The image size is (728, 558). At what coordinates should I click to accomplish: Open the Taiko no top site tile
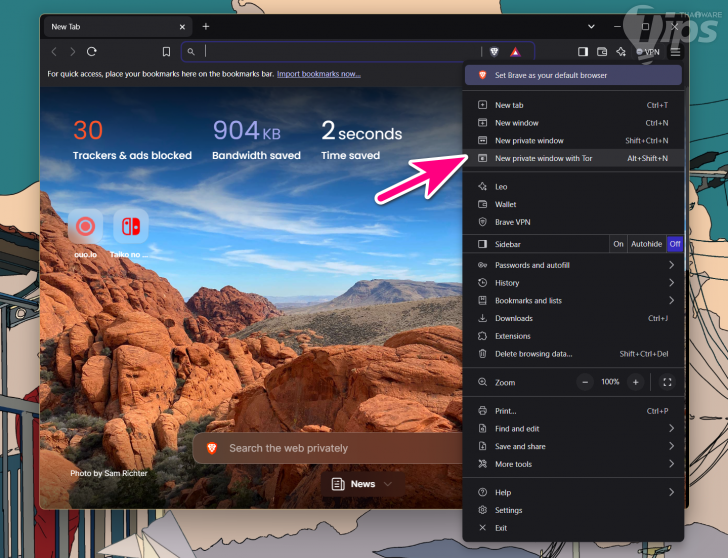[x=130, y=234]
